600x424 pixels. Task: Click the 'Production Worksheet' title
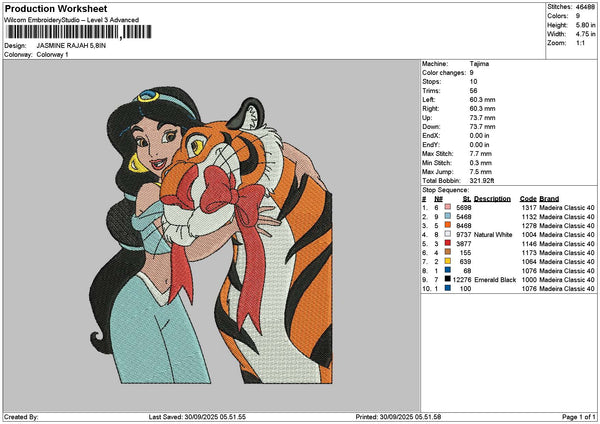[x=56, y=8]
